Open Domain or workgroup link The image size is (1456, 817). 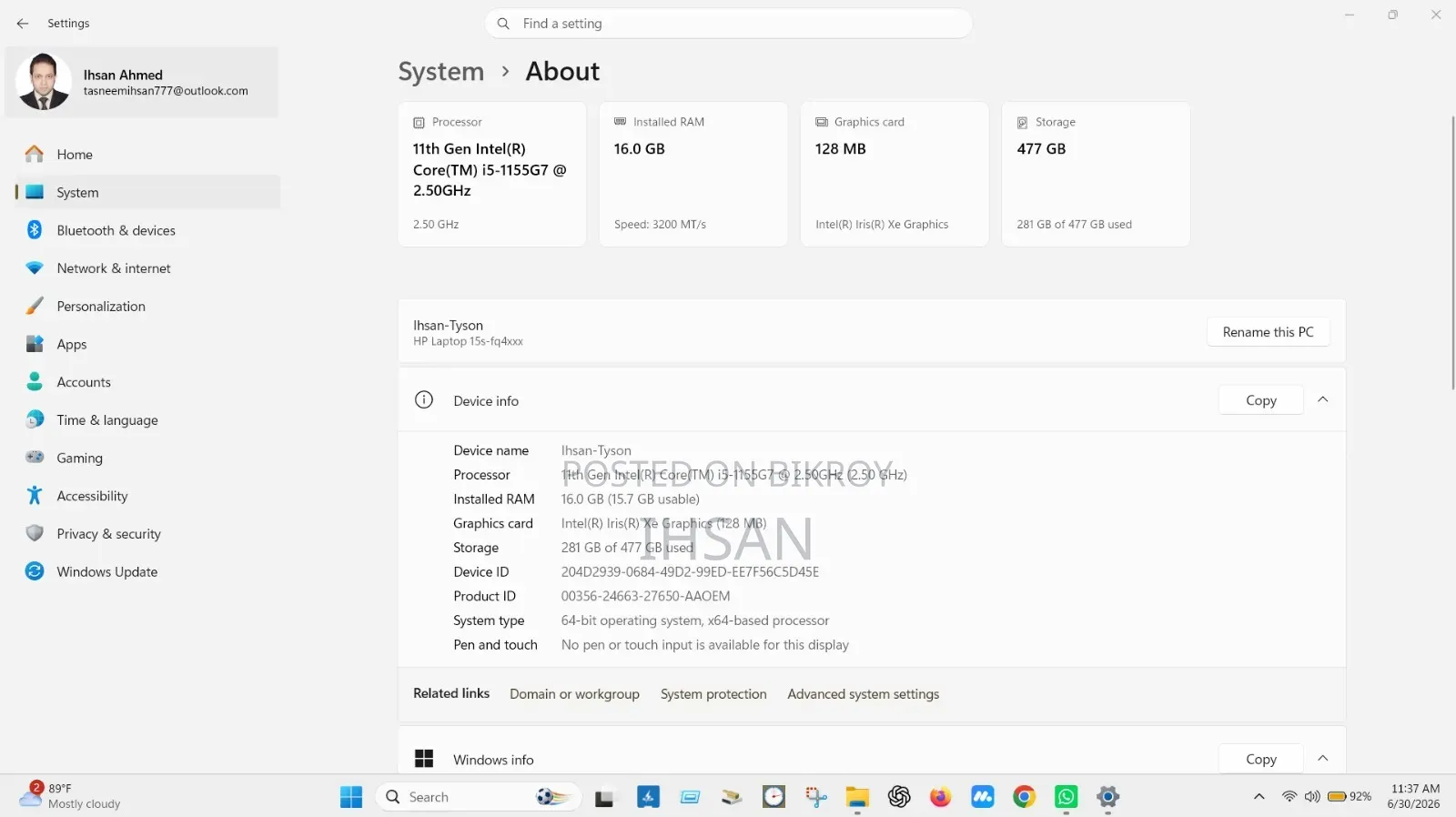click(x=574, y=694)
